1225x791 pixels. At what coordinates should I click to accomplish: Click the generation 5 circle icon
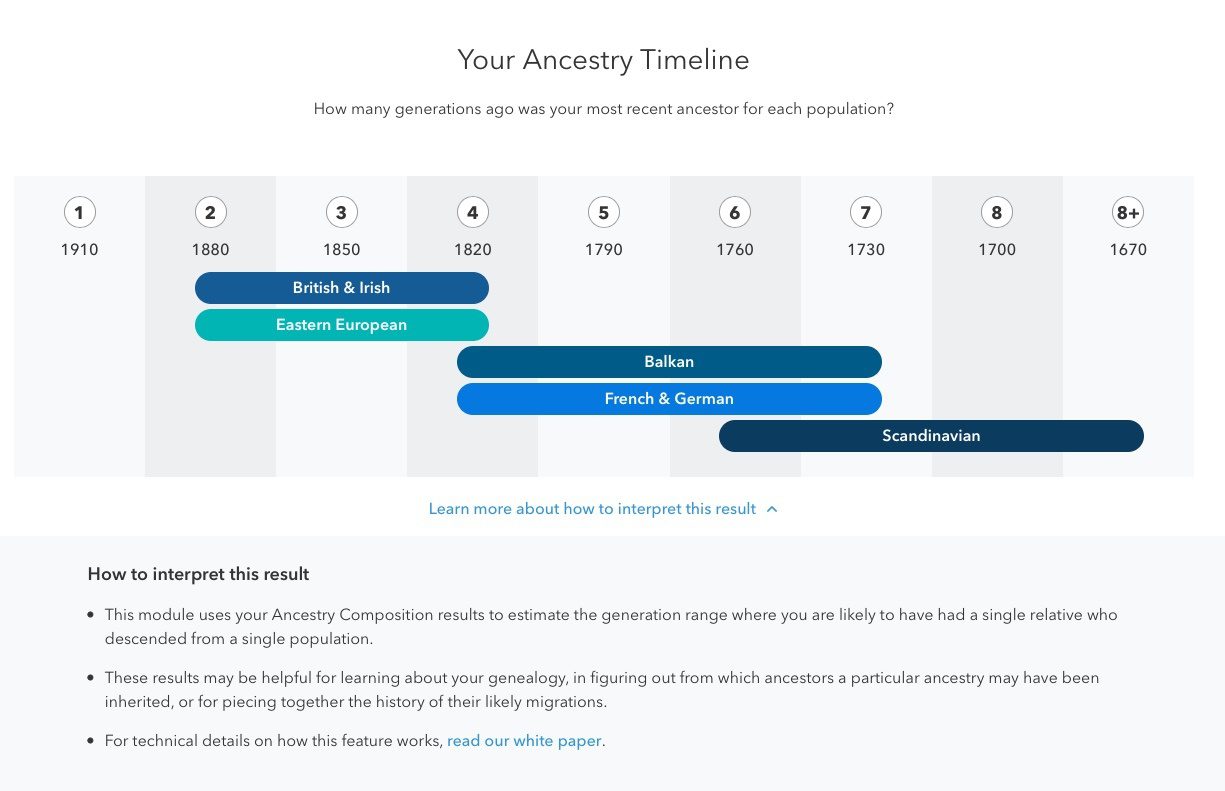[603, 212]
